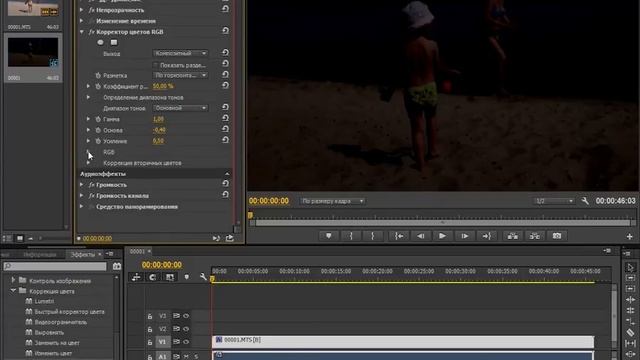The image size is (640, 360).
Task: Open new custom bin in Effects panel
Action: (117, 266)
